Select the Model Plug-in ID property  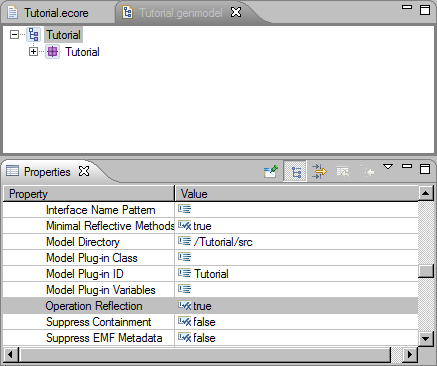pyautogui.click(x=85, y=274)
